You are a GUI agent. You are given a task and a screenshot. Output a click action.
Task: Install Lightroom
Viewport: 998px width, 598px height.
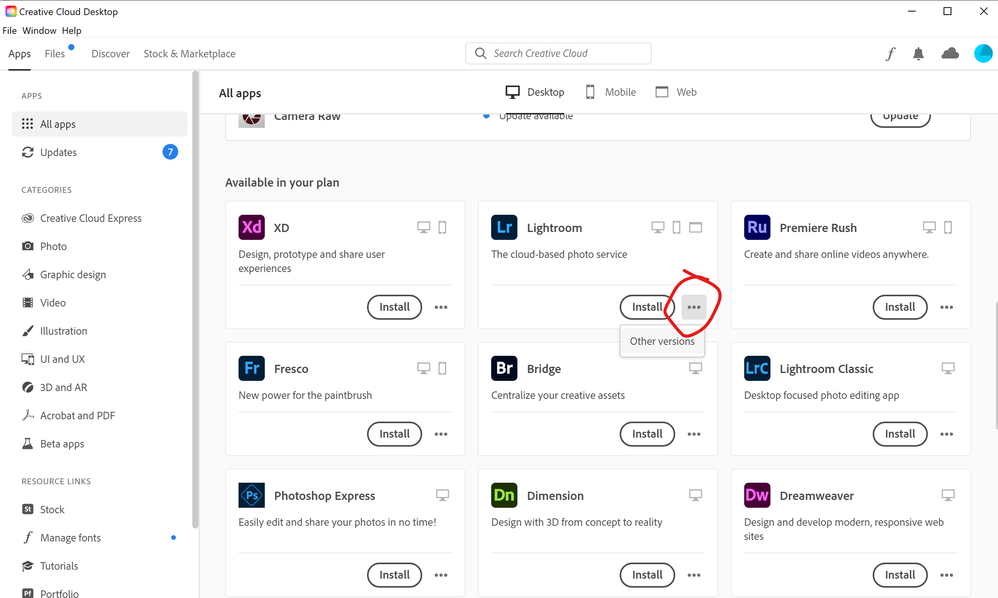647,307
